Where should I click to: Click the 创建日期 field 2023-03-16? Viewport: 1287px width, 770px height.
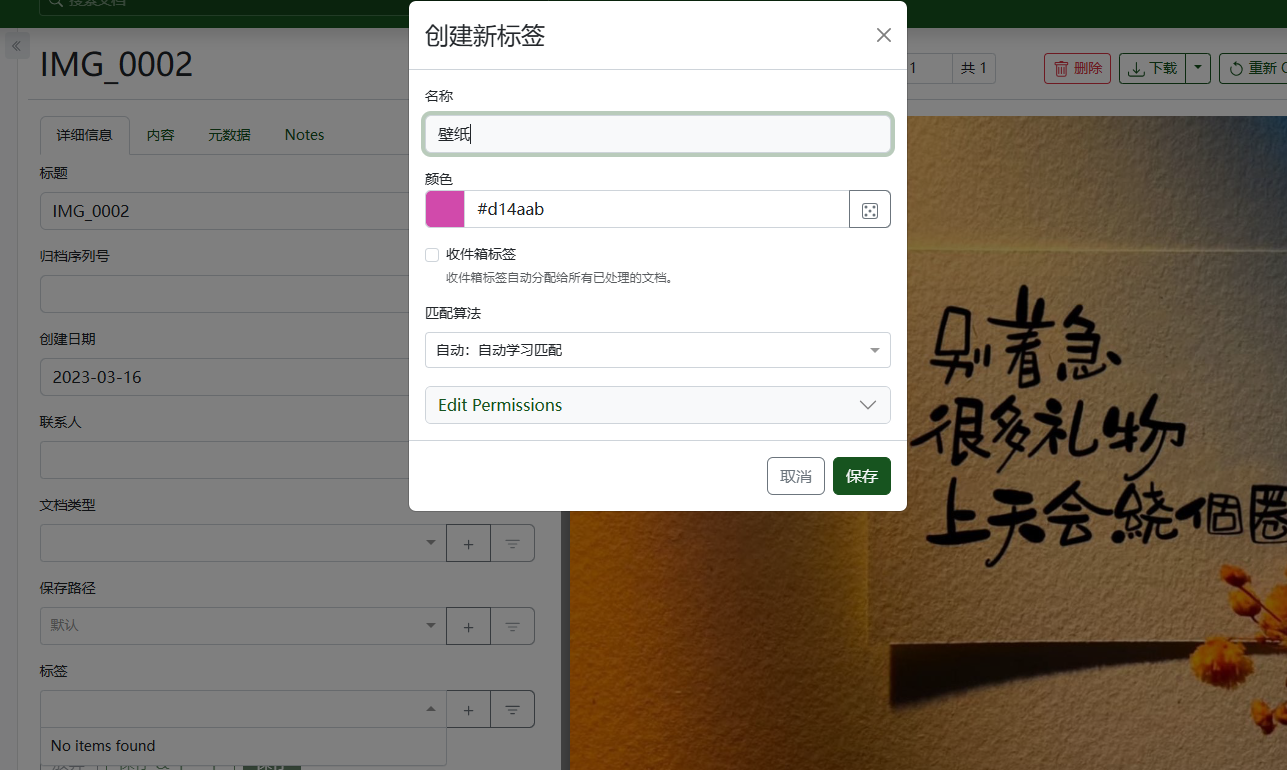225,377
